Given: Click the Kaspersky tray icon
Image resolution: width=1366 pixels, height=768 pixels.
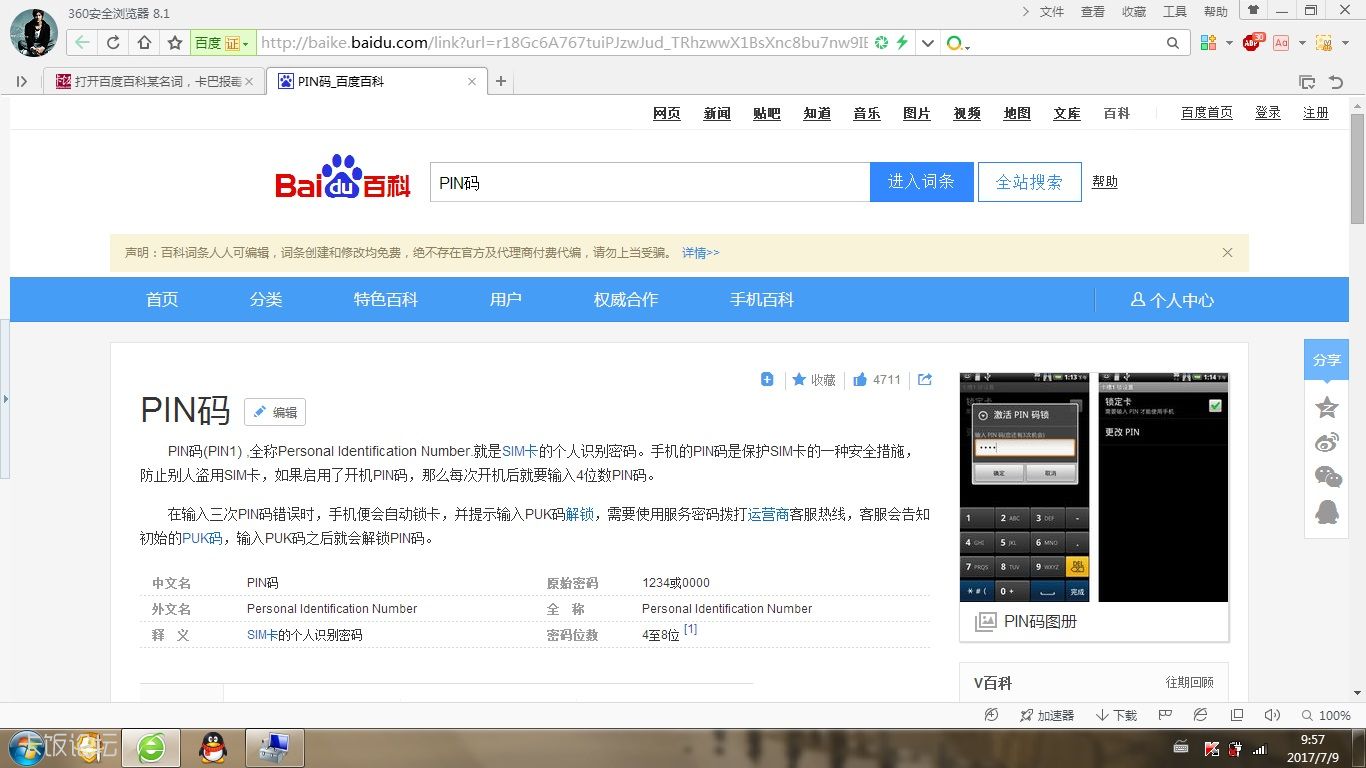Looking at the screenshot, I should (1212, 749).
